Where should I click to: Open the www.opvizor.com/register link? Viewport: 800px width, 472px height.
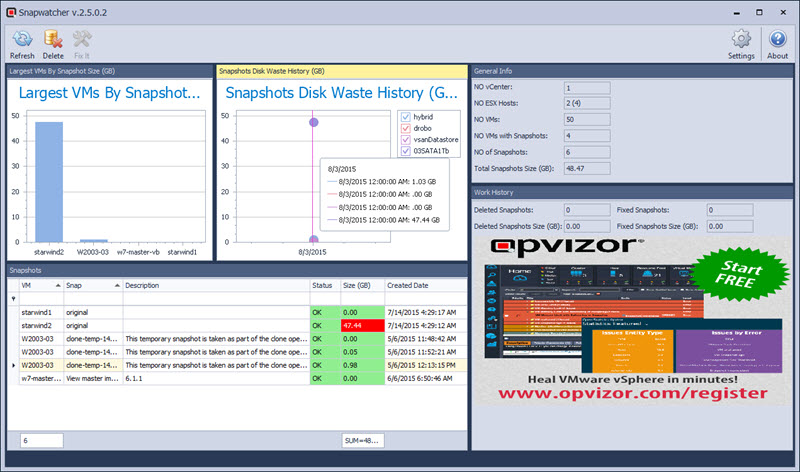633,393
